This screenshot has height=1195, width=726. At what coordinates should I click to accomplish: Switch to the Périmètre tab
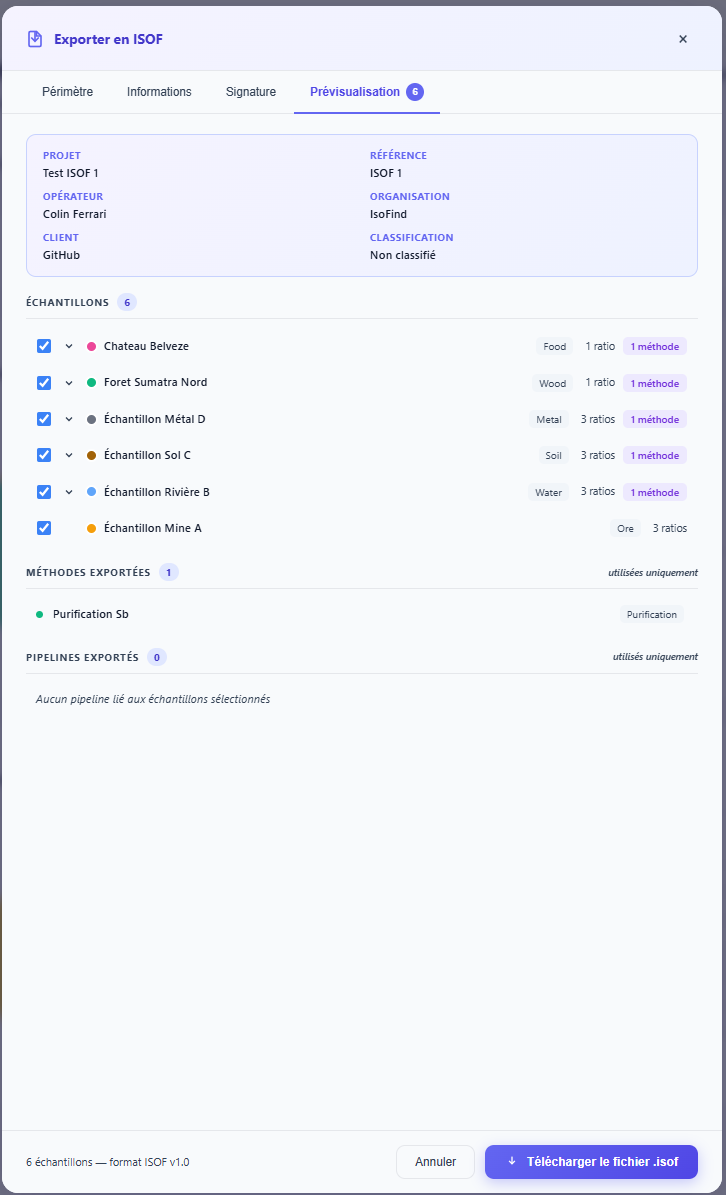tap(67, 92)
